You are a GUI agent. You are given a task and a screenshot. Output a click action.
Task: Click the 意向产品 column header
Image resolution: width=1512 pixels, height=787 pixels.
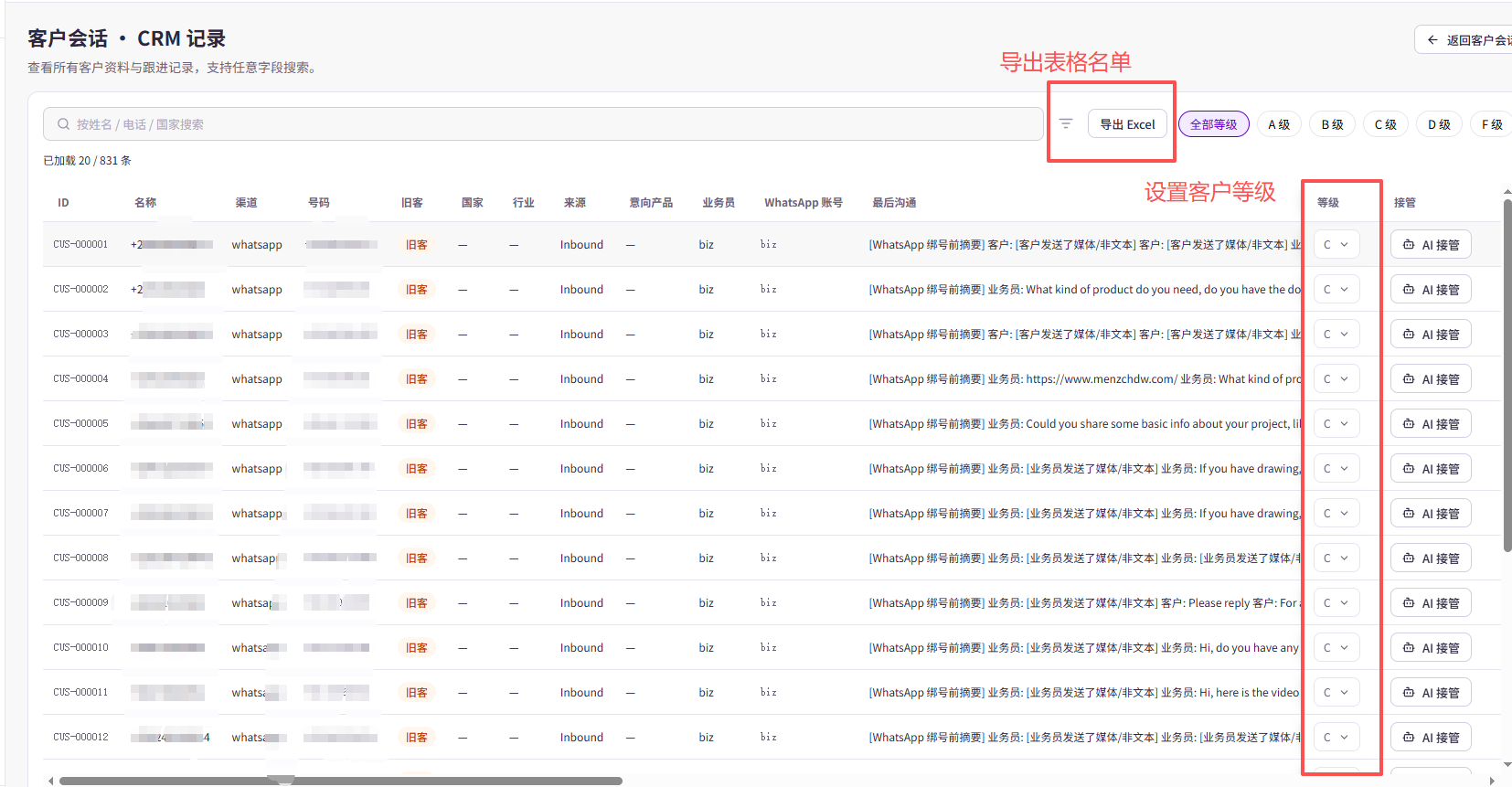click(651, 203)
